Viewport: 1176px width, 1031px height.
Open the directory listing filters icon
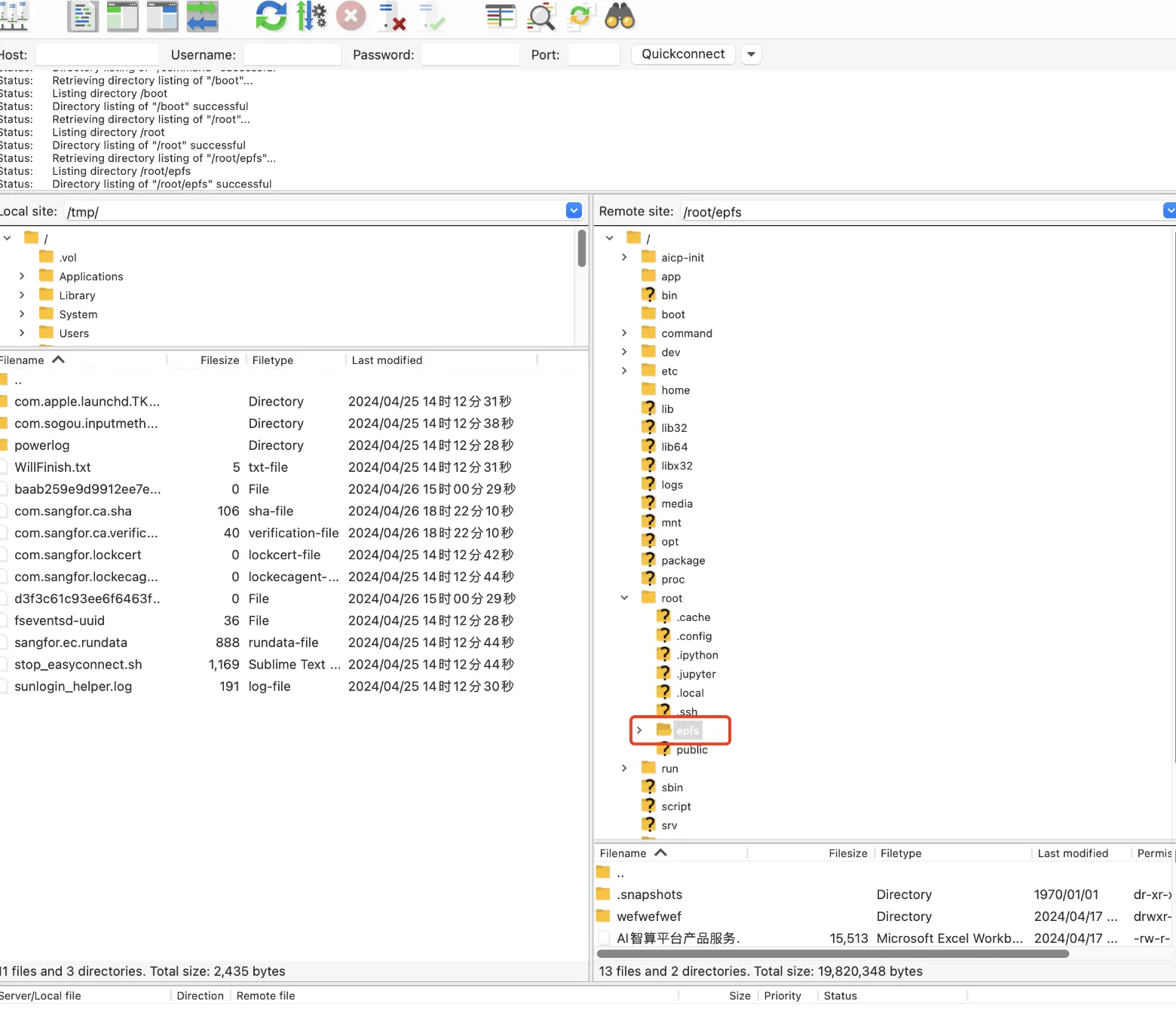pyautogui.click(x=500, y=16)
